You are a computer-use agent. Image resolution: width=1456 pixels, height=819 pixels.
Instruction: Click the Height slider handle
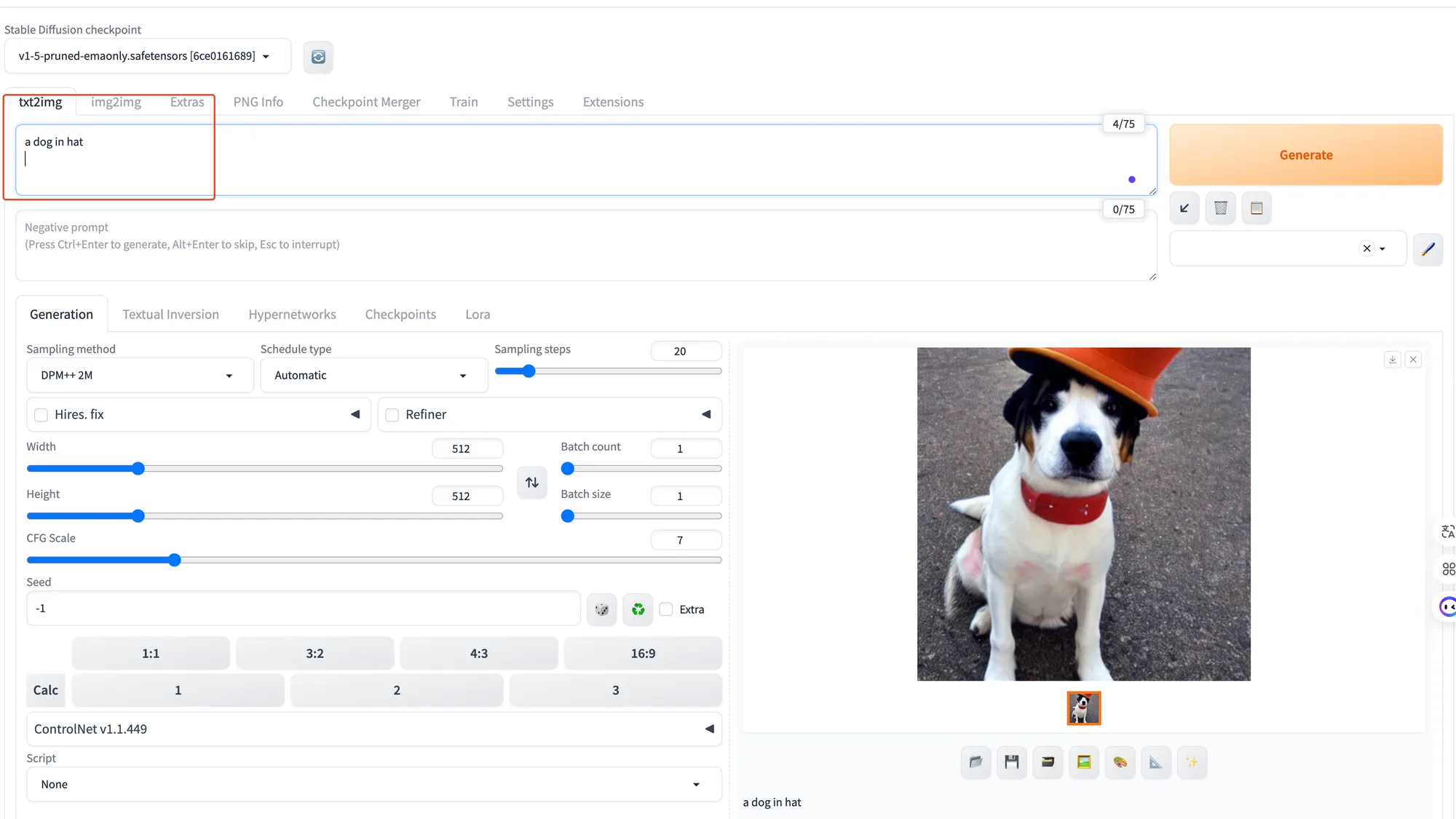tap(138, 516)
